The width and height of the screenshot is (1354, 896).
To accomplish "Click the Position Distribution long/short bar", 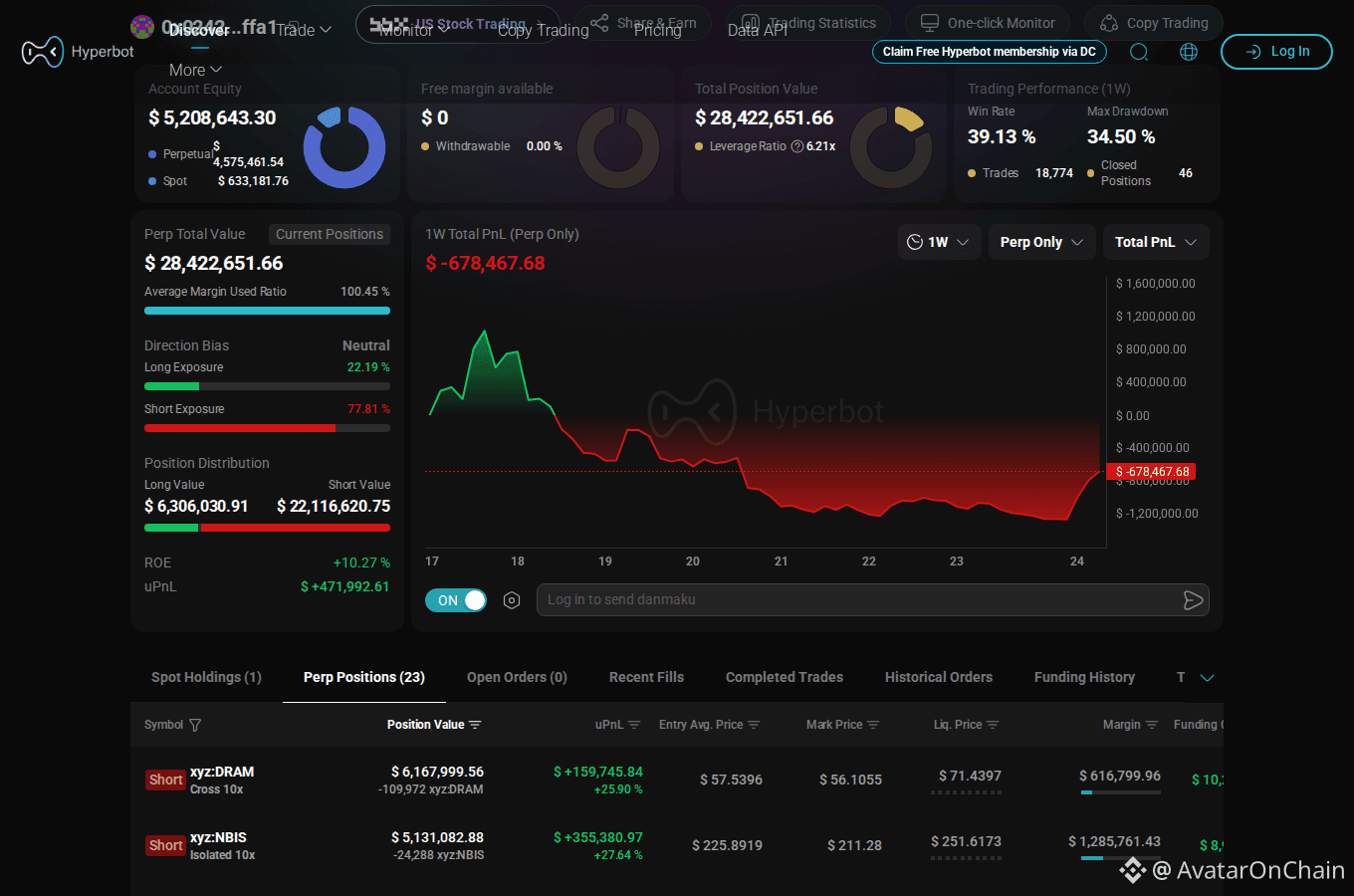I will pyautogui.click(x=267, y=528).
